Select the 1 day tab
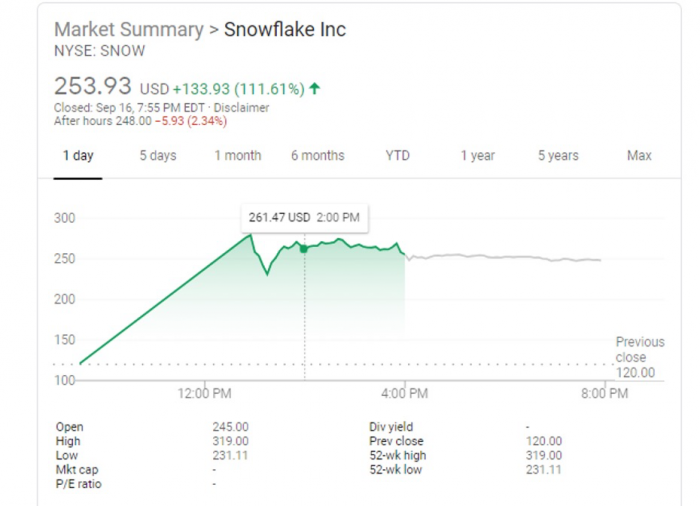The image size is (700, 506). 78,155
